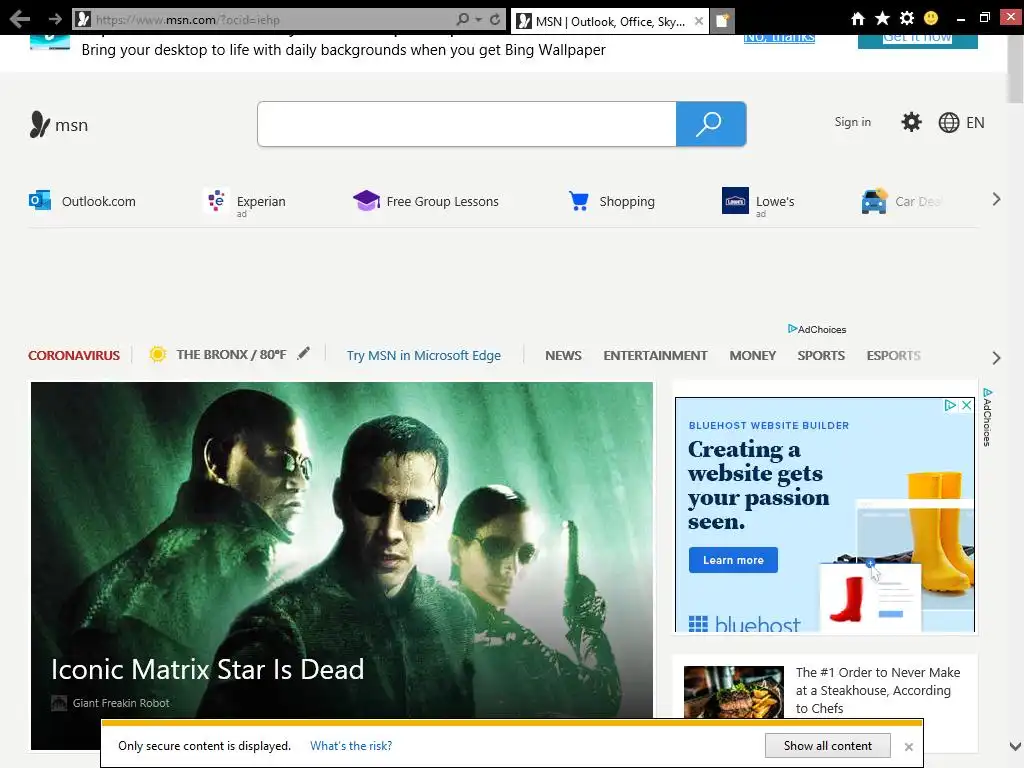Open the MONEY menu item

tap(752, 355)
